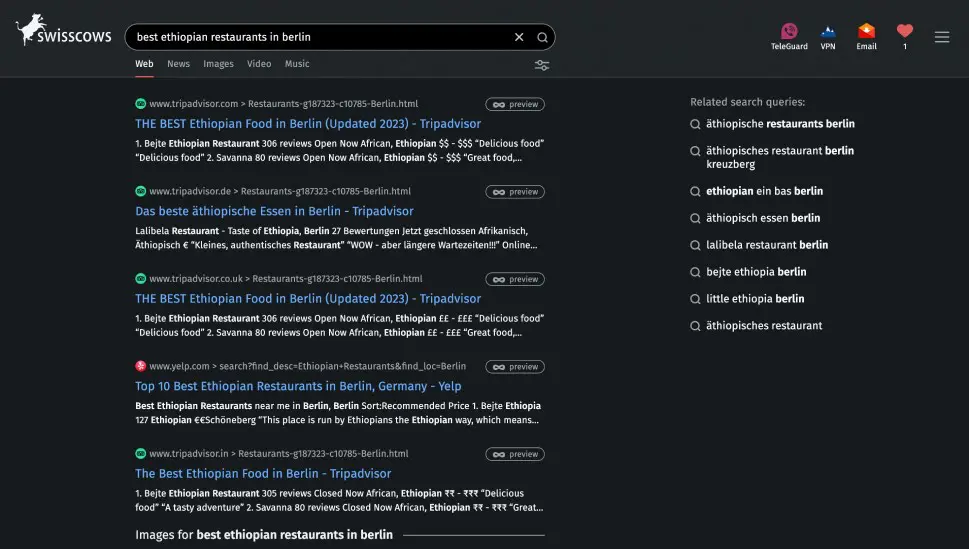Screen dimensions: 969x549
Task: Click the 'Related search queries:' label
Action: tap(747, 102)
